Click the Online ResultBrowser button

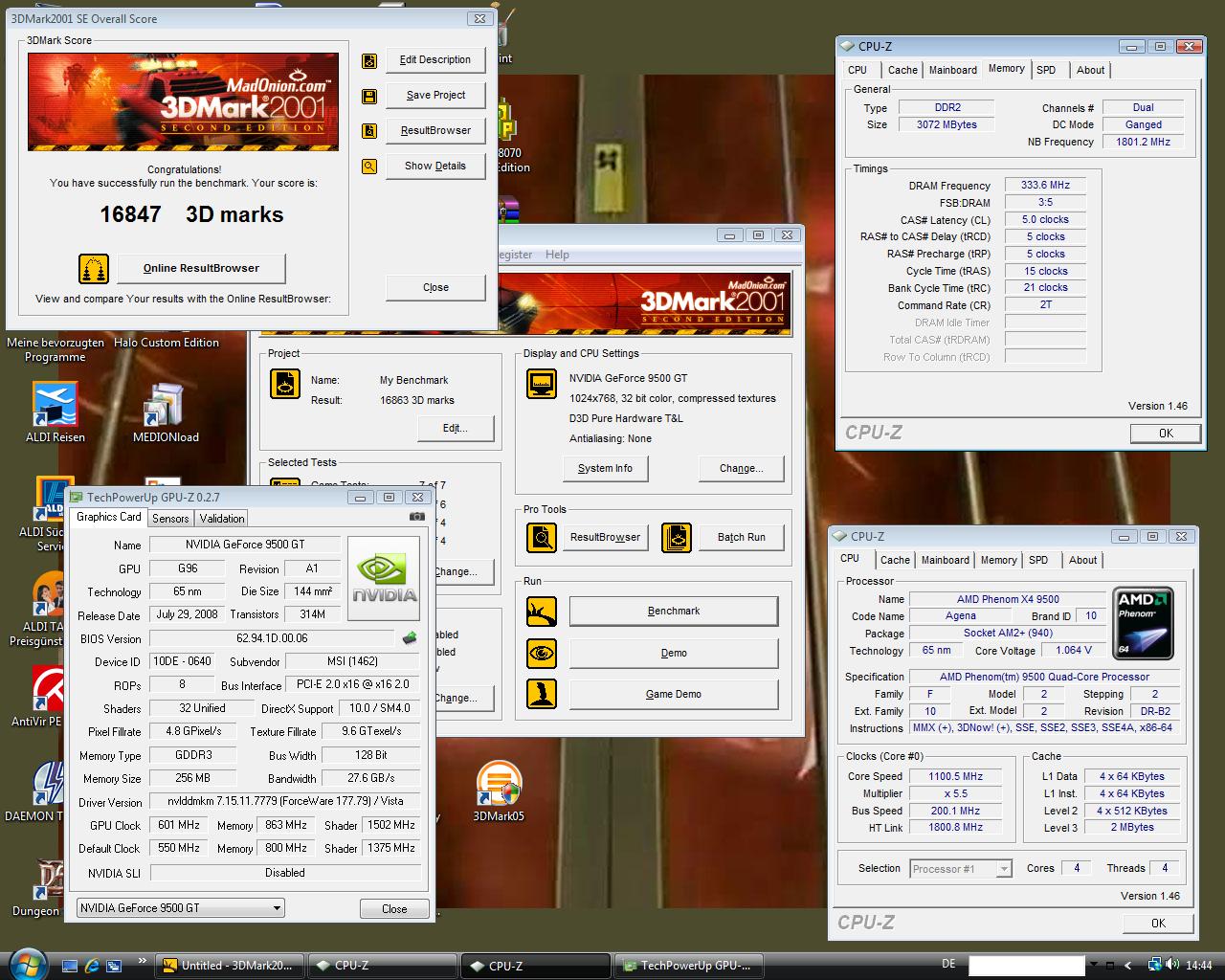(x=201, y=268)
